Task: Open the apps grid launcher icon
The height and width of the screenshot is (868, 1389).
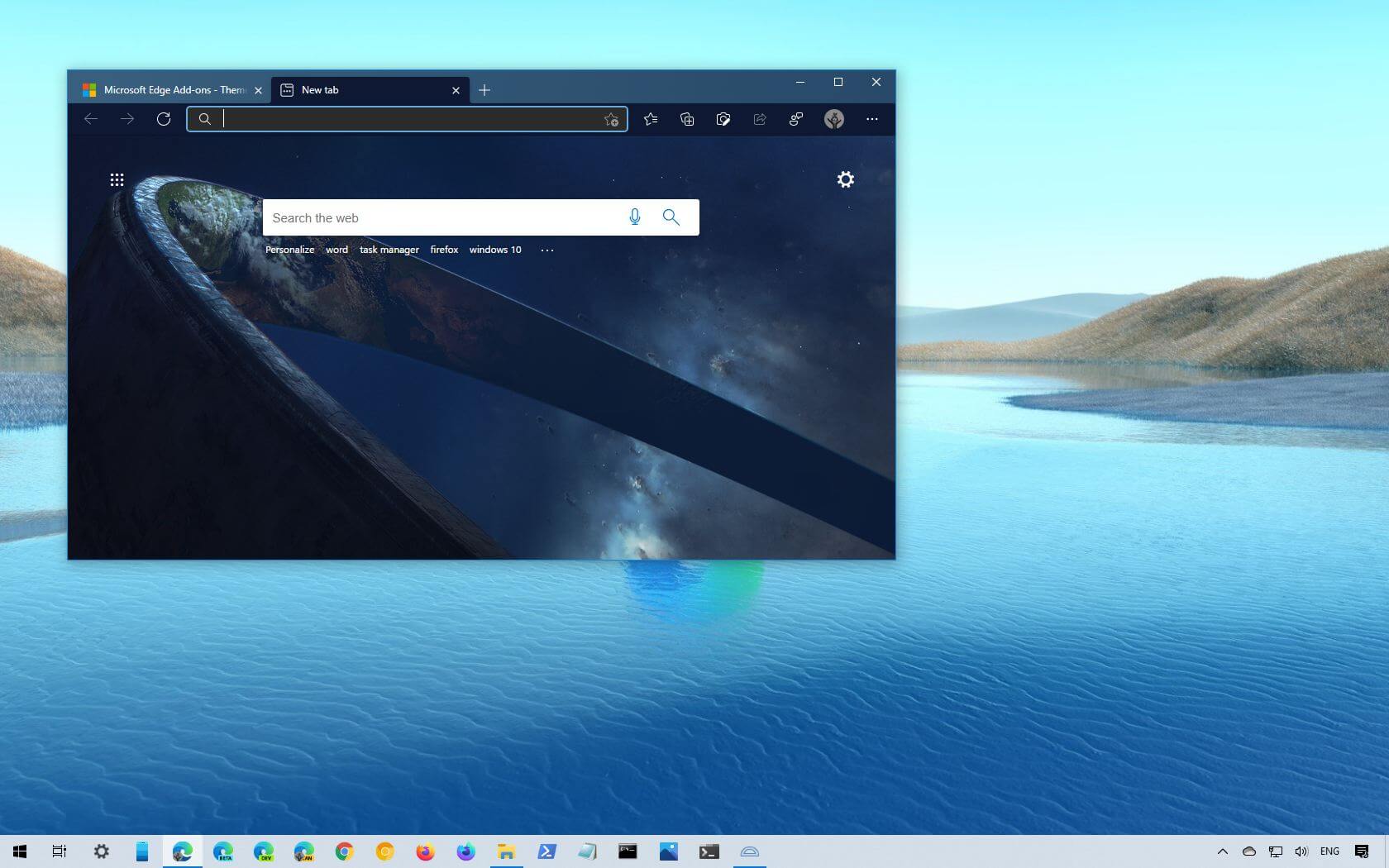Action: [x=117, y=179]
